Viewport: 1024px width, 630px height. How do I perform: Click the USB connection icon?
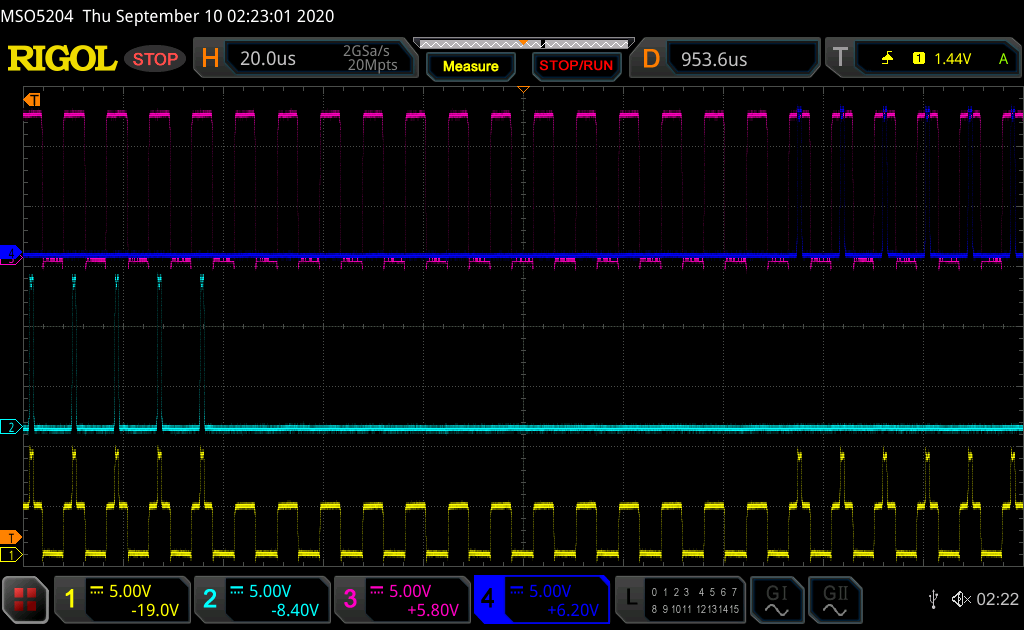tap(933, 599)
